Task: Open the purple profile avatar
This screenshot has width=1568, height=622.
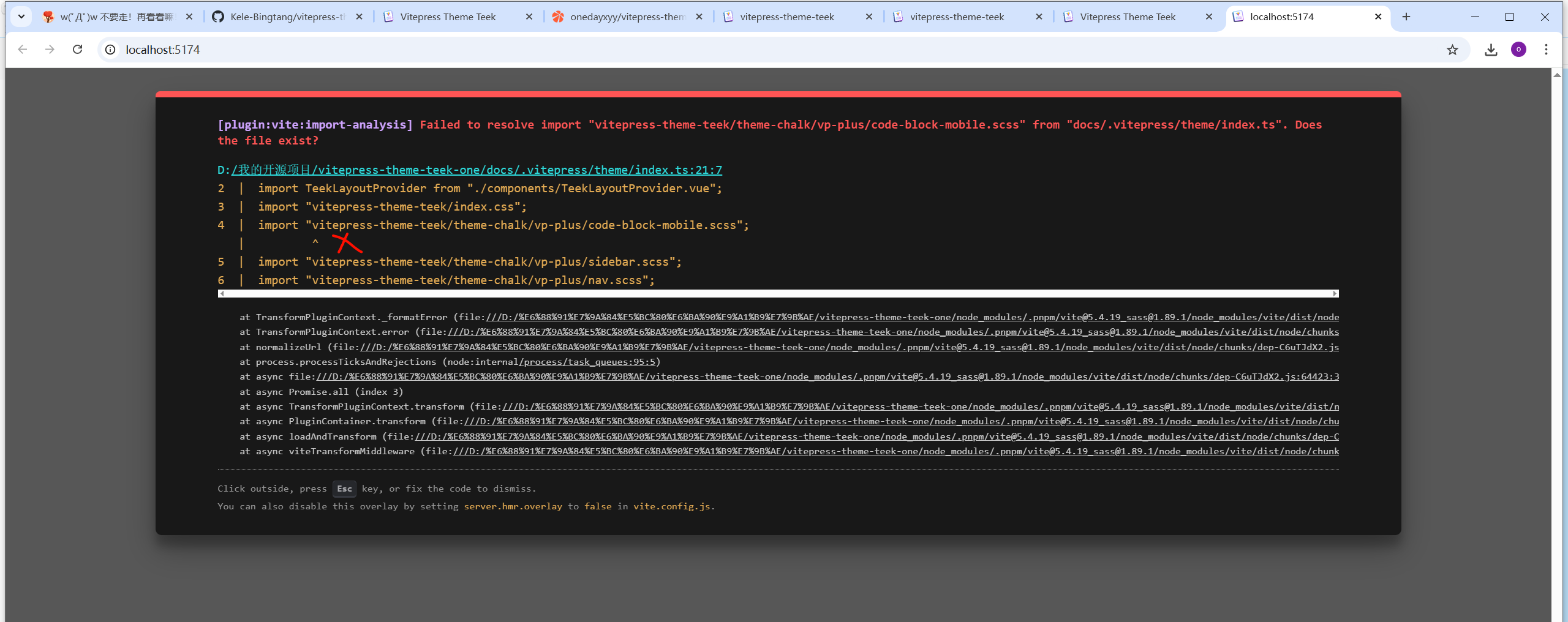Action: click(1518, 50)
